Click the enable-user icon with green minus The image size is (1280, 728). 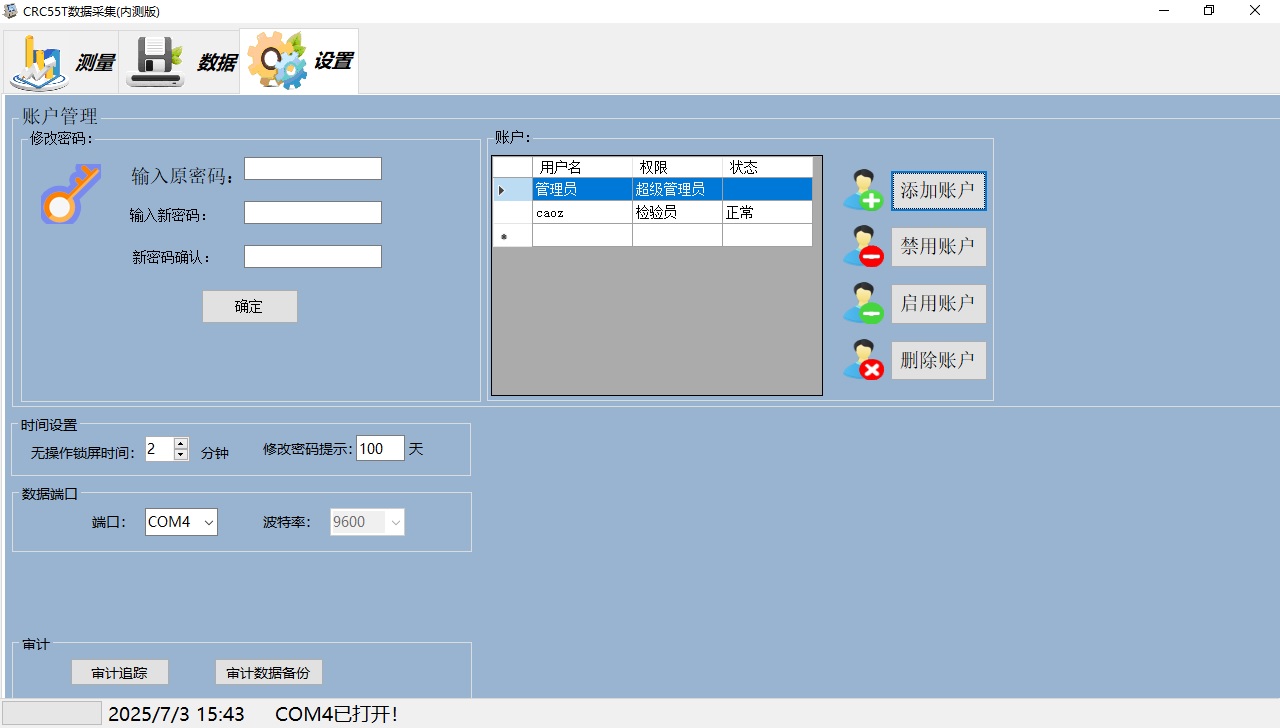(x=862, y=303)
